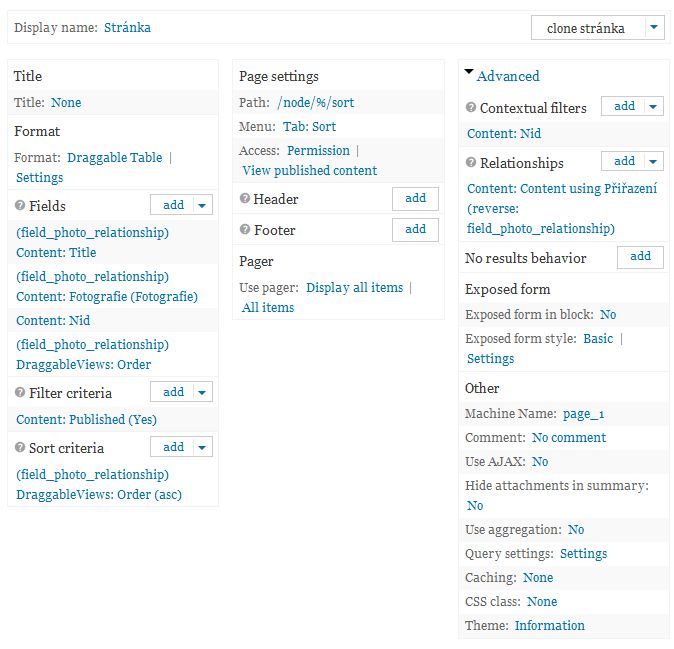Open the clone stránka dropdown arrow
Image resolution: width=674 pixels, height=649 pixels.
click(x=654, y=28)
